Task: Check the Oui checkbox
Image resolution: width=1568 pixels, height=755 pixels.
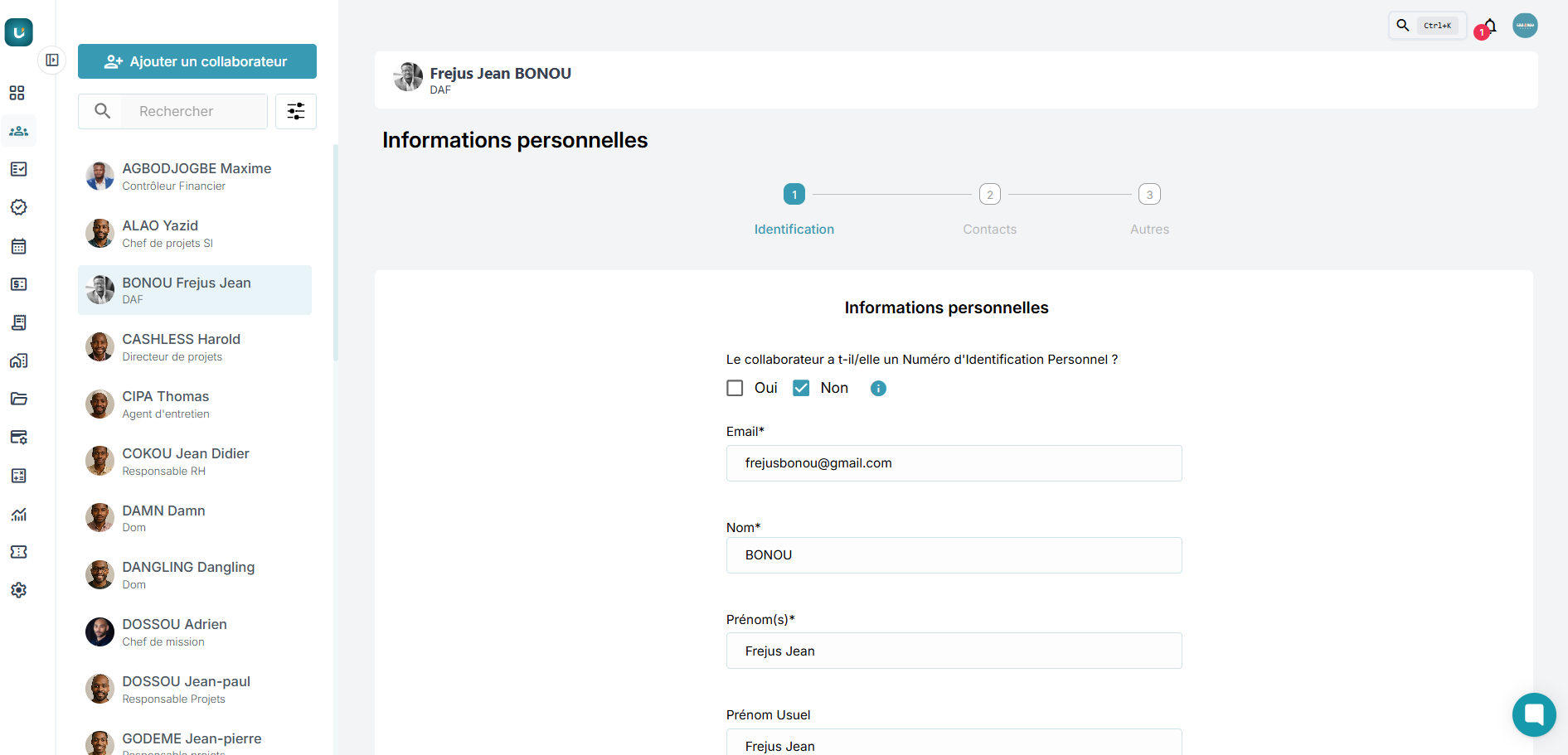Action: 735,389
